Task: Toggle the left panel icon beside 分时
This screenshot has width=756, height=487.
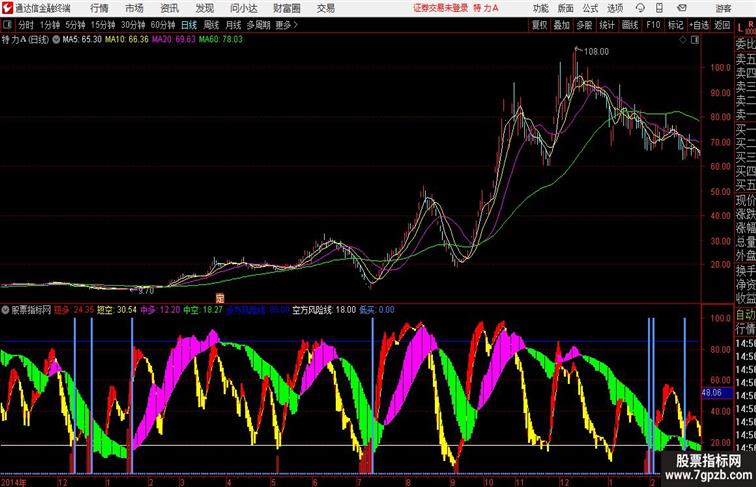Action: click(7, 25)
